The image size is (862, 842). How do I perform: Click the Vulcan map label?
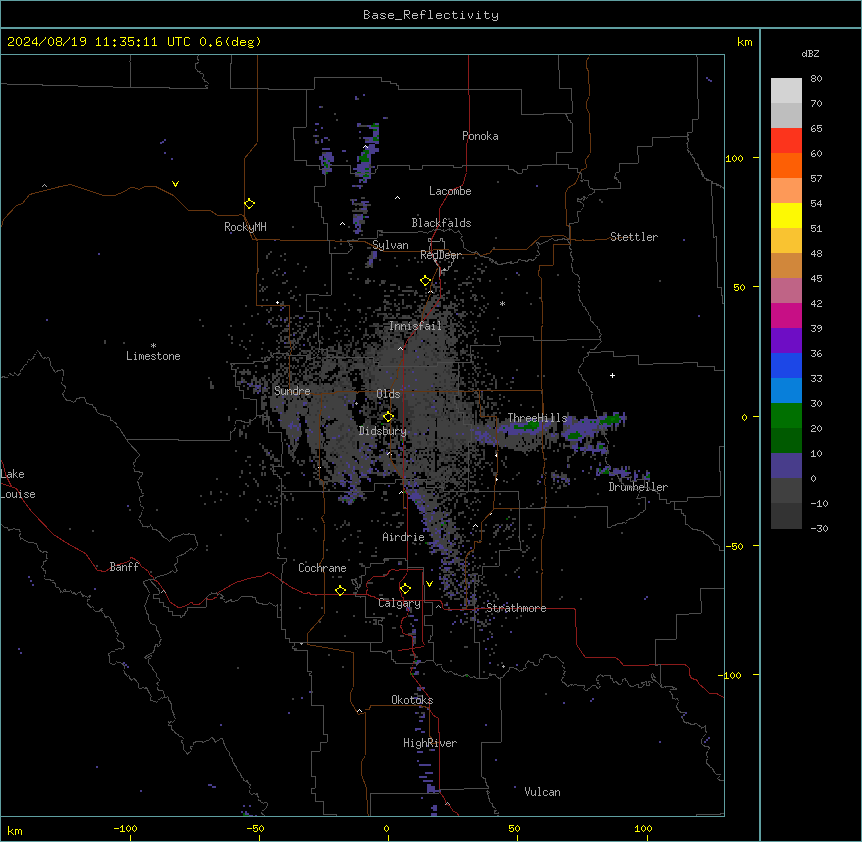[x=543, y=792]
